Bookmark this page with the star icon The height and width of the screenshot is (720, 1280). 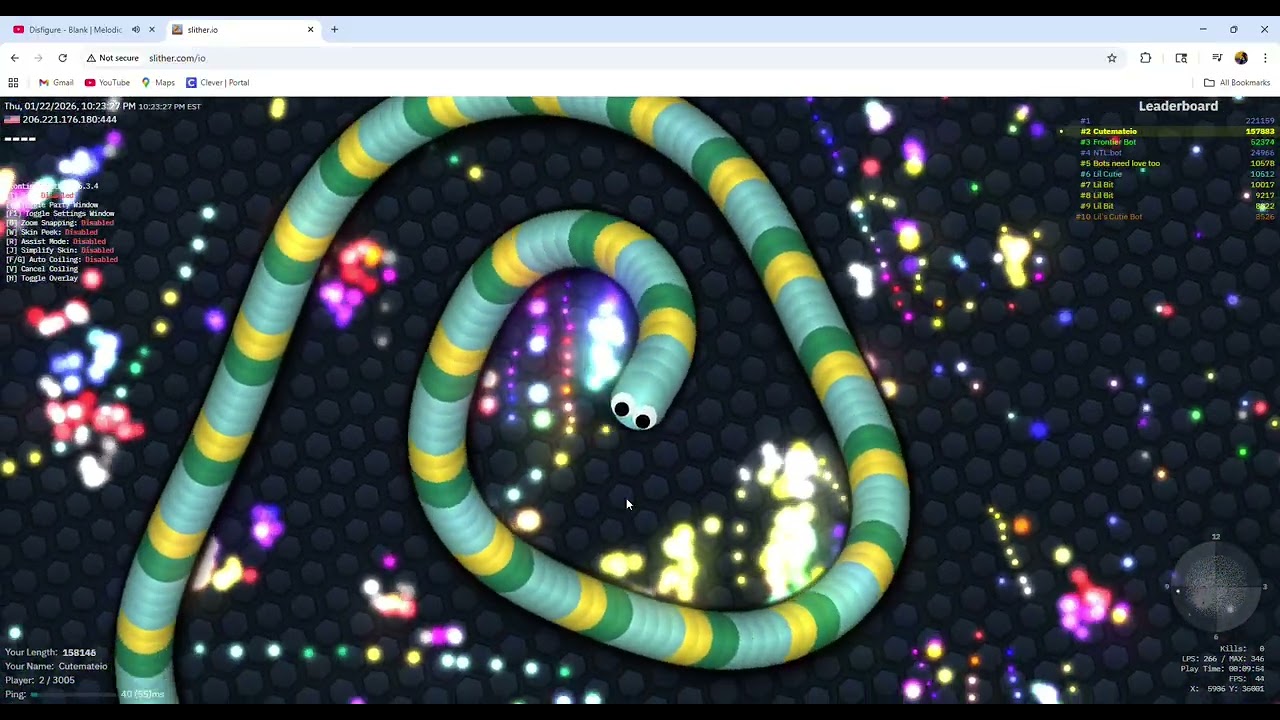(x=1111, y=58)
